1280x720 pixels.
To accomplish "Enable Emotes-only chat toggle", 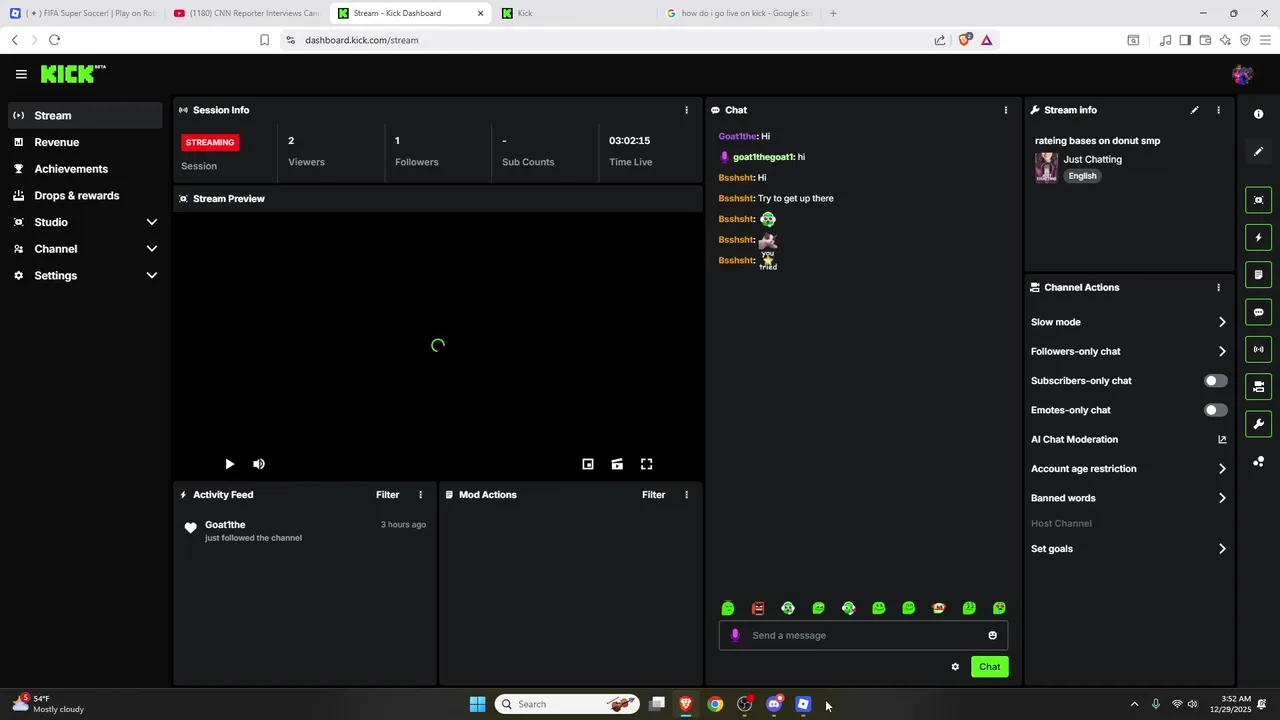I will click(1215, 410).
